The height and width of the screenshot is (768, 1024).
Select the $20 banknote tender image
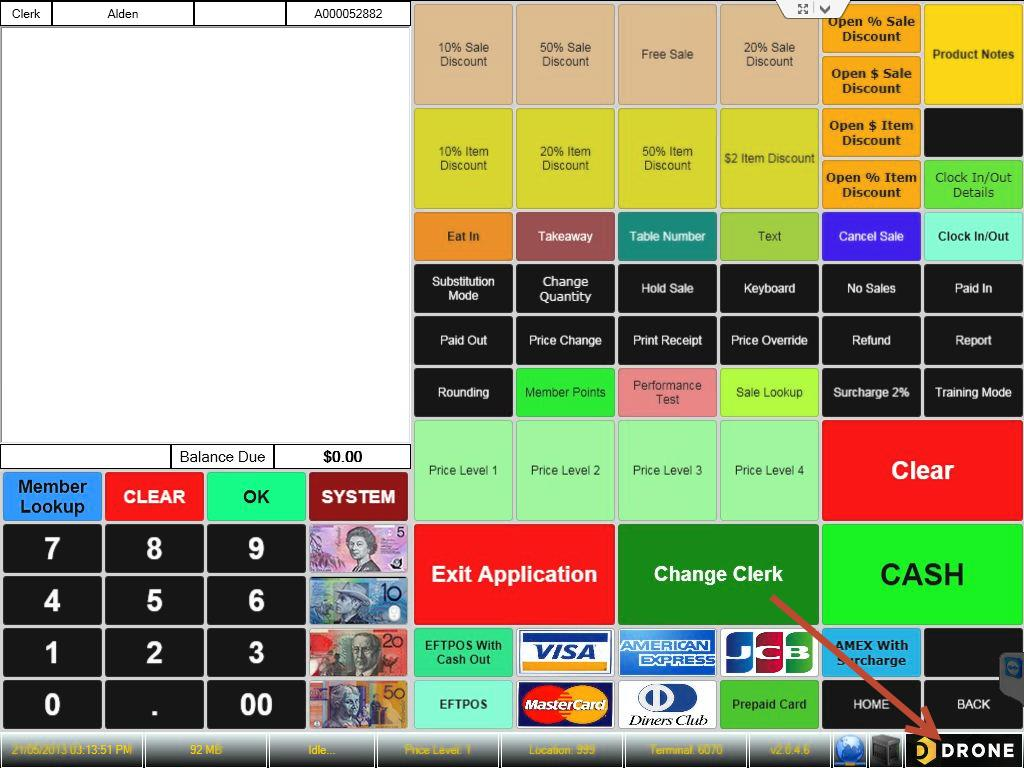click(x=358, y=653)
